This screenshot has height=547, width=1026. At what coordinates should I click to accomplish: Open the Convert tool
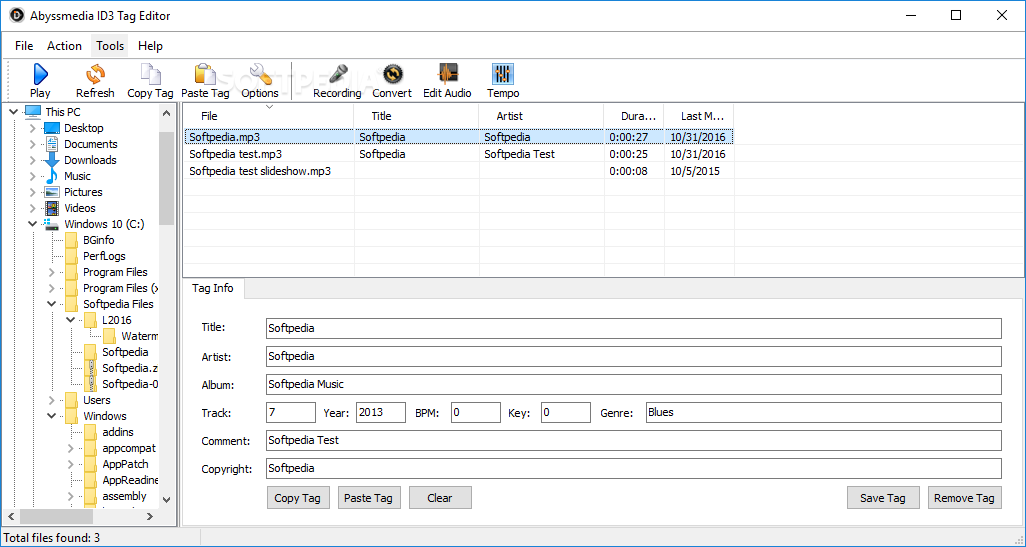coord(392,81)
